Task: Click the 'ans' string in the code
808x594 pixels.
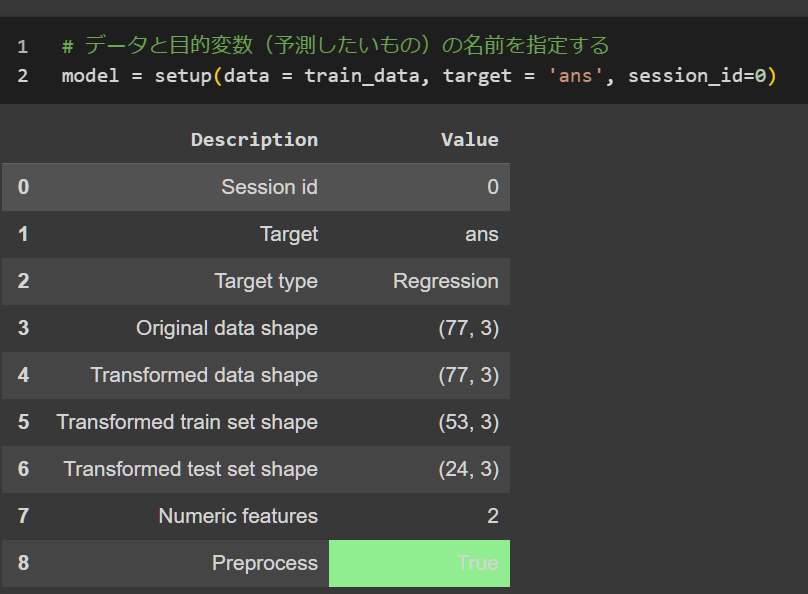Action: [576, 76]
